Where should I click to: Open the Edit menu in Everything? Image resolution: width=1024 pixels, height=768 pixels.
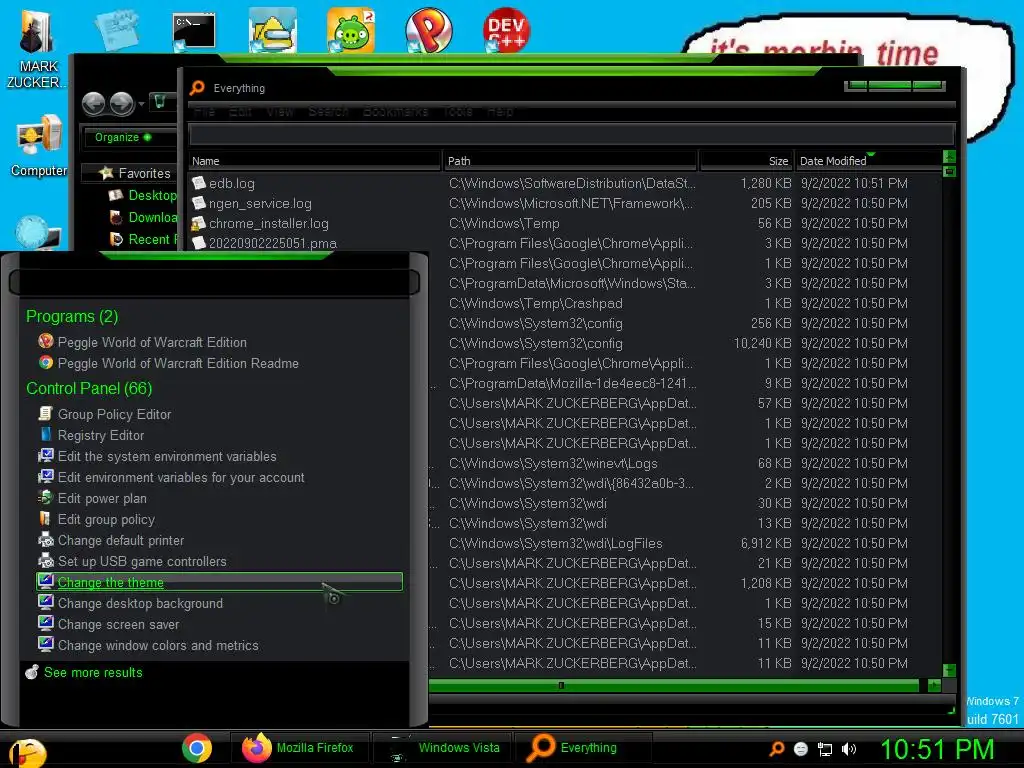pos(240,112)
